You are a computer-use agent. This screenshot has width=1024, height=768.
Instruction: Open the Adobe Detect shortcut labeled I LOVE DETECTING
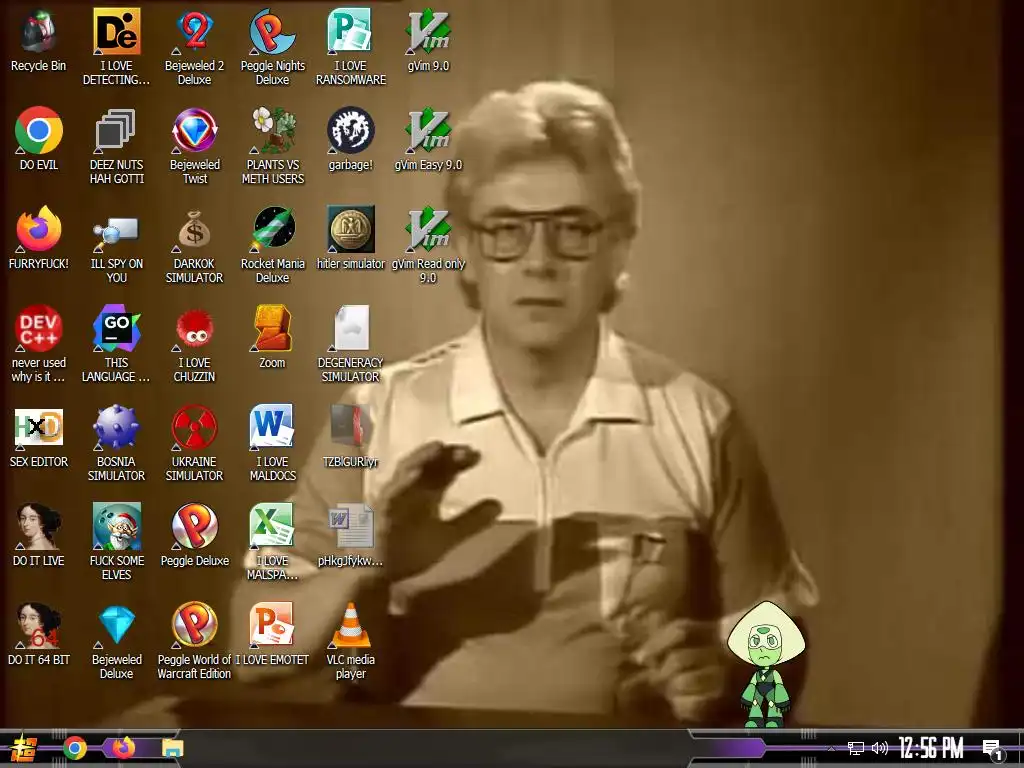click(x=116, y=32)
